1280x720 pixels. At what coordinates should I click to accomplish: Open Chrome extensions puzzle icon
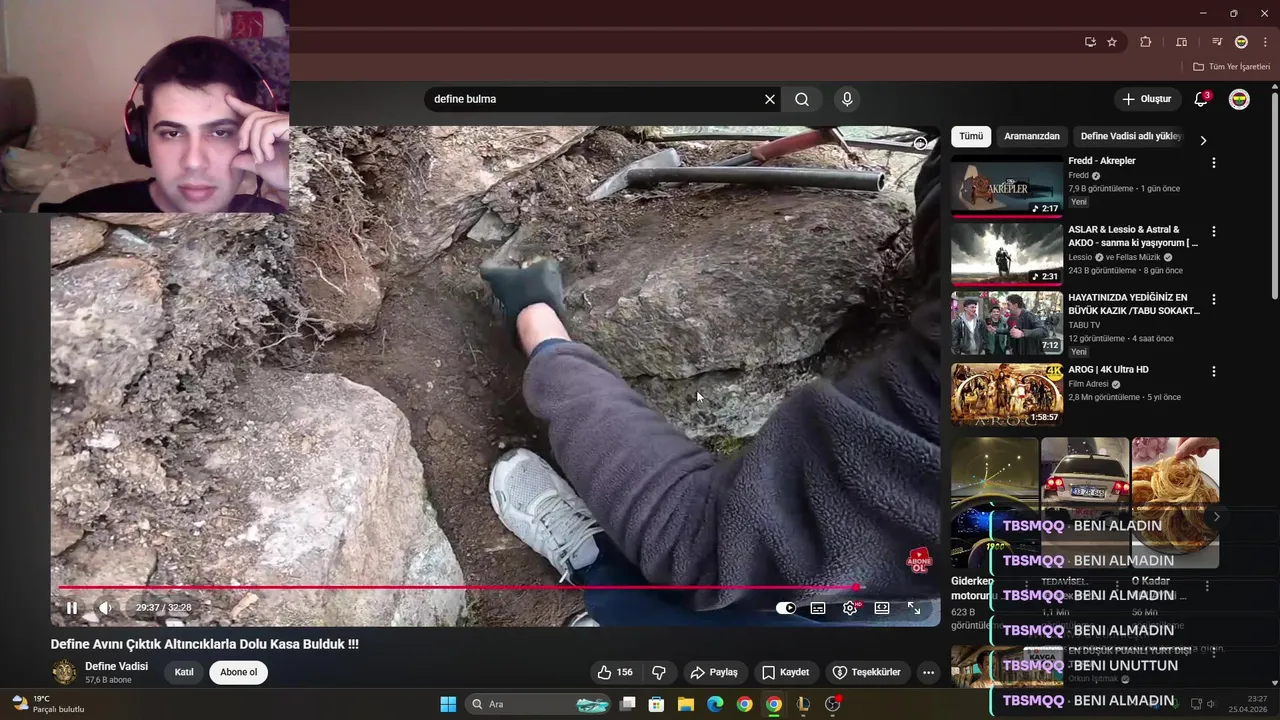coord(1146,42)
